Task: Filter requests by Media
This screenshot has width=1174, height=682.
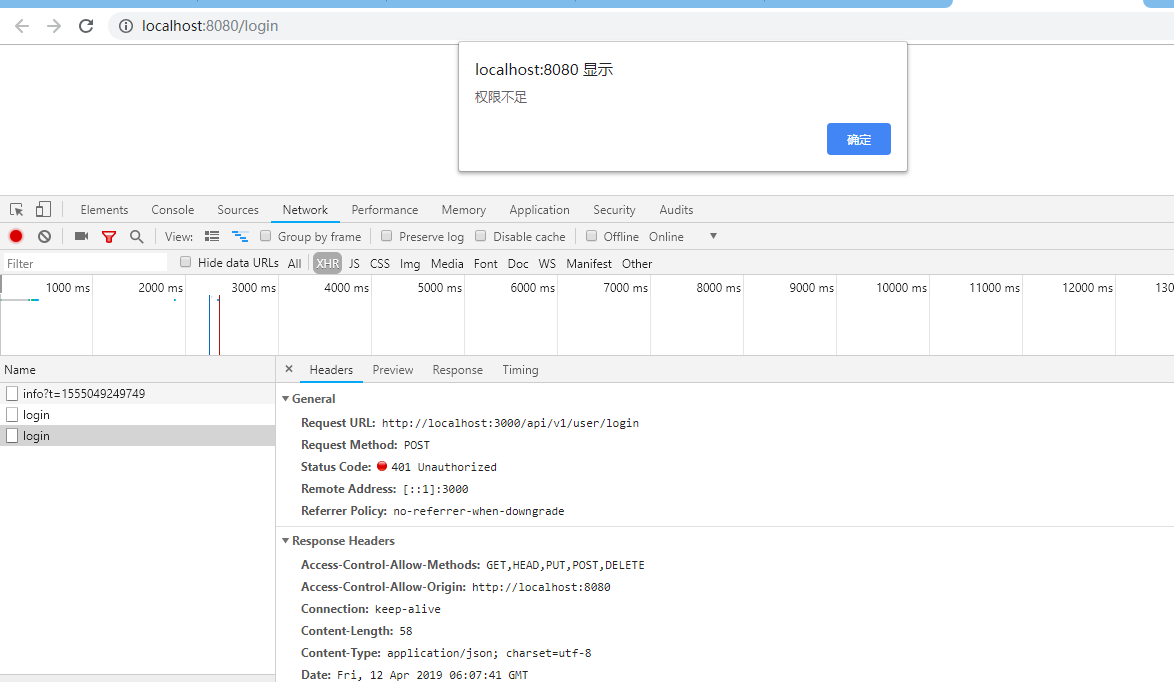Action: click(x=447, y=264)
